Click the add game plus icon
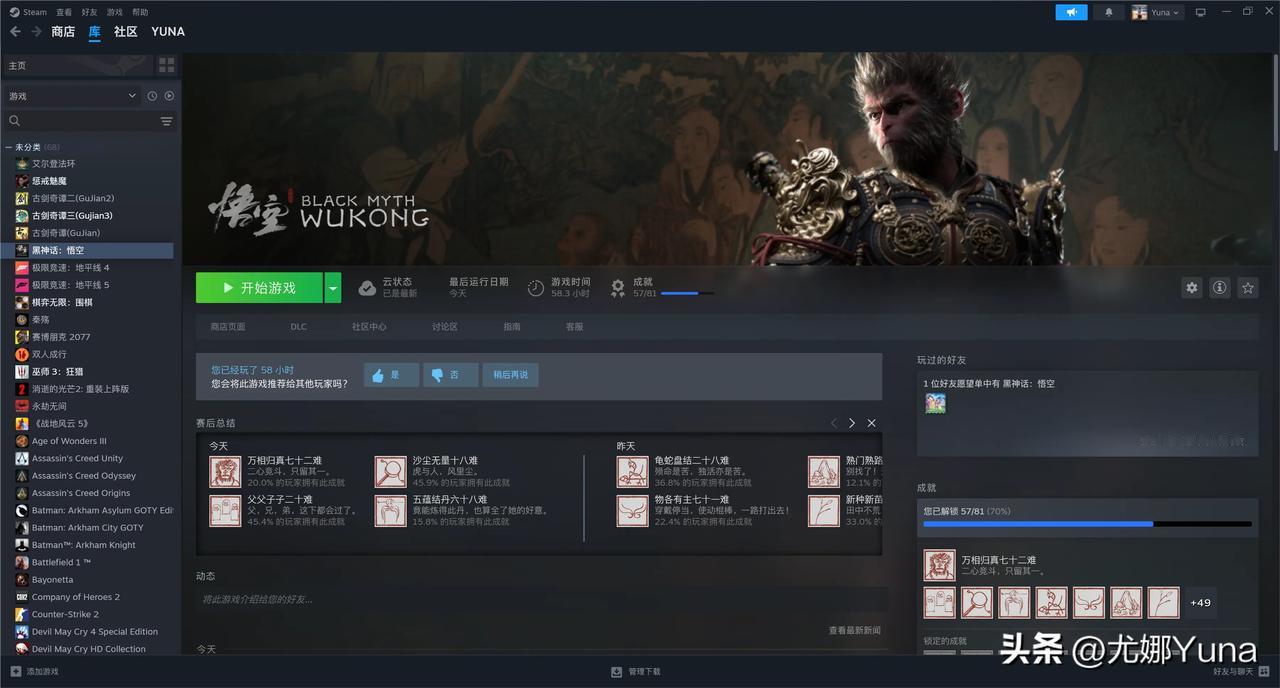1280x688 pixels. click(x=15, y=672)
